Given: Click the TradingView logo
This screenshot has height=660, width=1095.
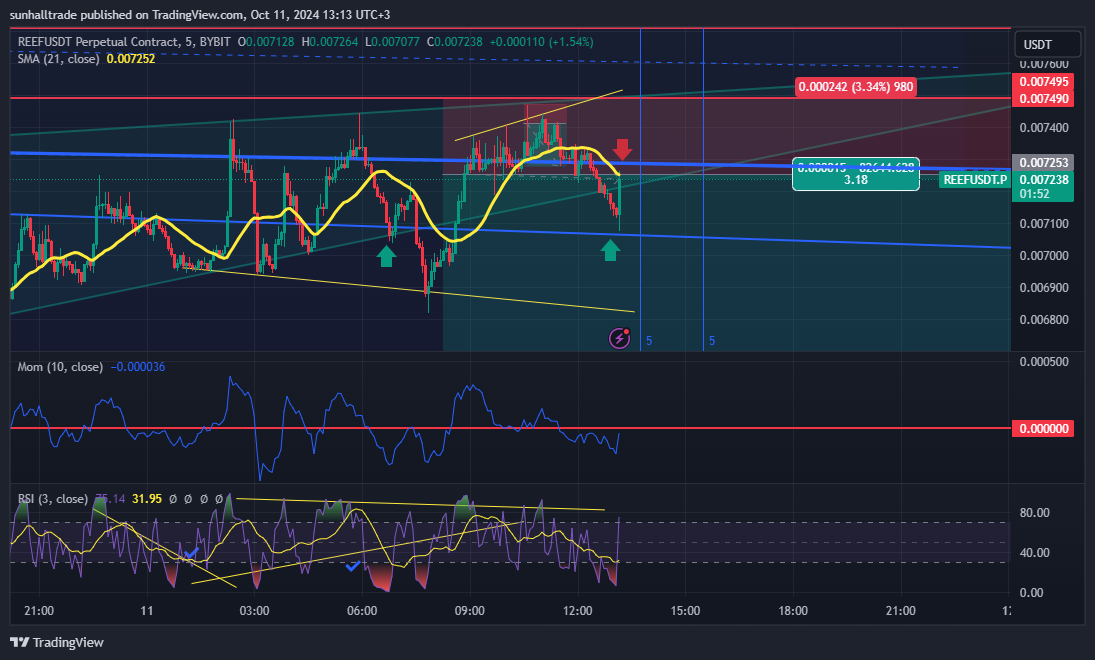Looking at the screenshot, I should [57, 643].
